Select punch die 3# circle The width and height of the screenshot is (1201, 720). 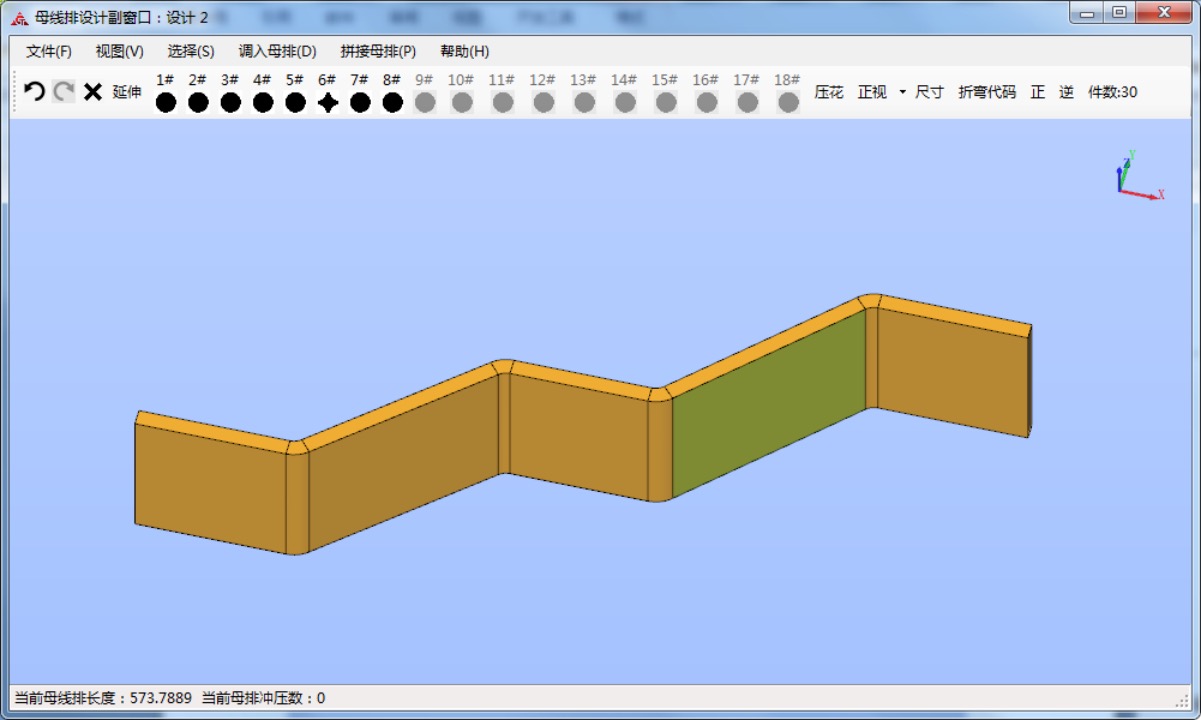click(x=231, y=101)
